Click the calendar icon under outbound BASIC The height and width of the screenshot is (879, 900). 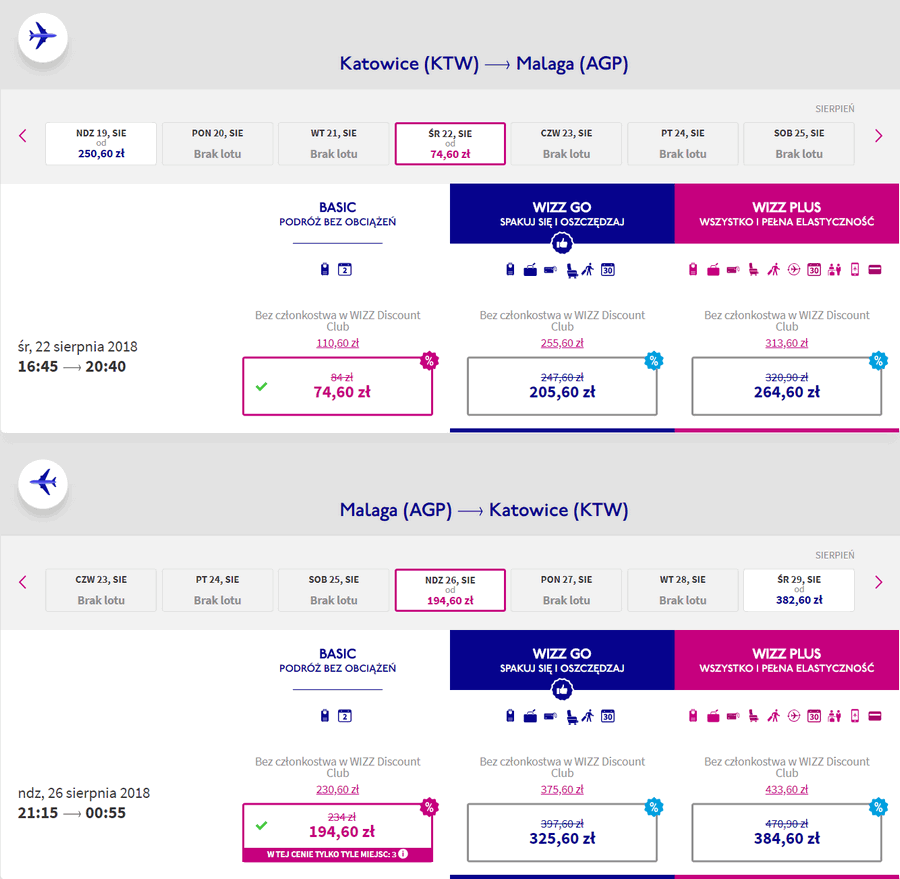click(344, 269)
